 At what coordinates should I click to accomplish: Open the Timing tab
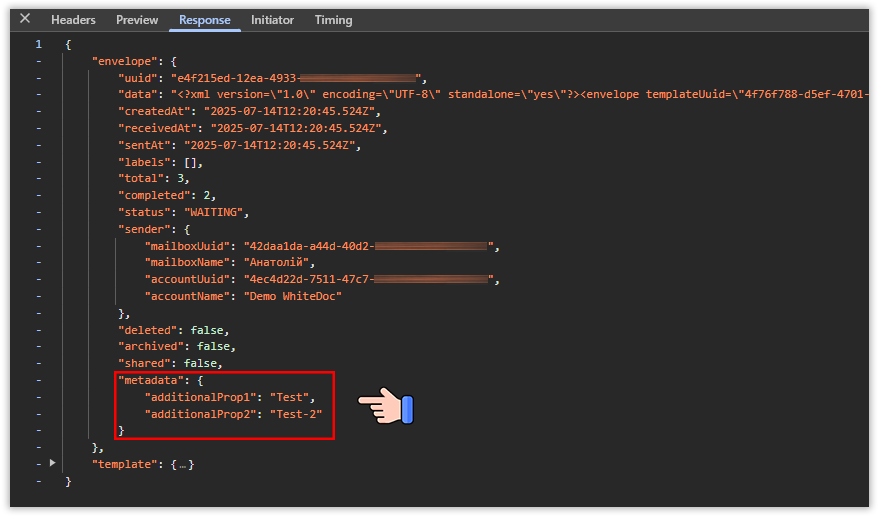tap(333, 20)
